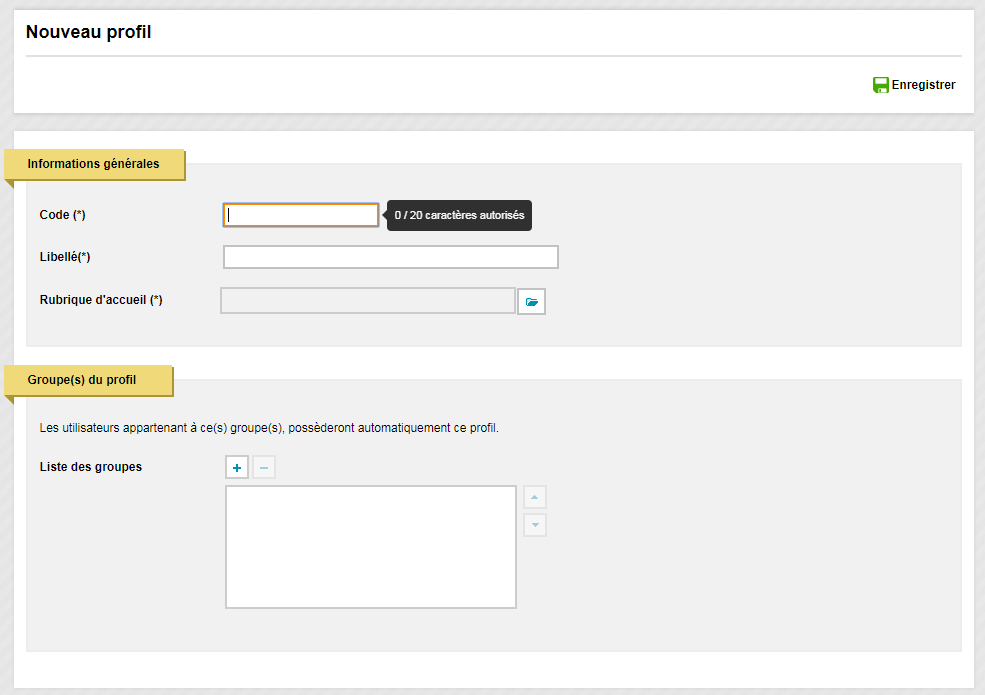The width and height of the screenshot is (985, 695).
Task: Click the Rubrique d'accueil (*) label
Action: [x=101, y=300]
